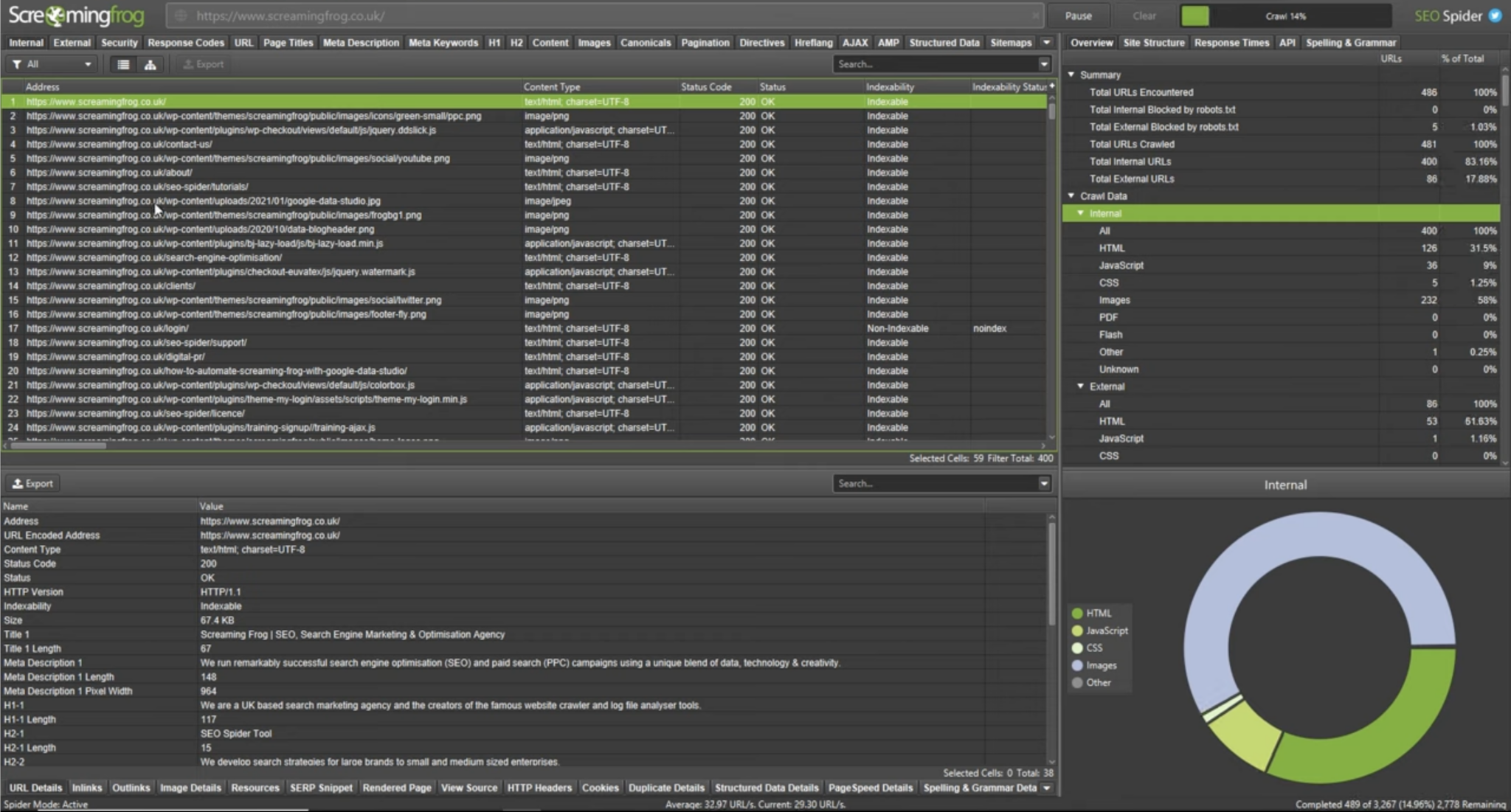Click CSS legend color swatch
This screenshot has width=1511, height=812.
coord(1077,648)
